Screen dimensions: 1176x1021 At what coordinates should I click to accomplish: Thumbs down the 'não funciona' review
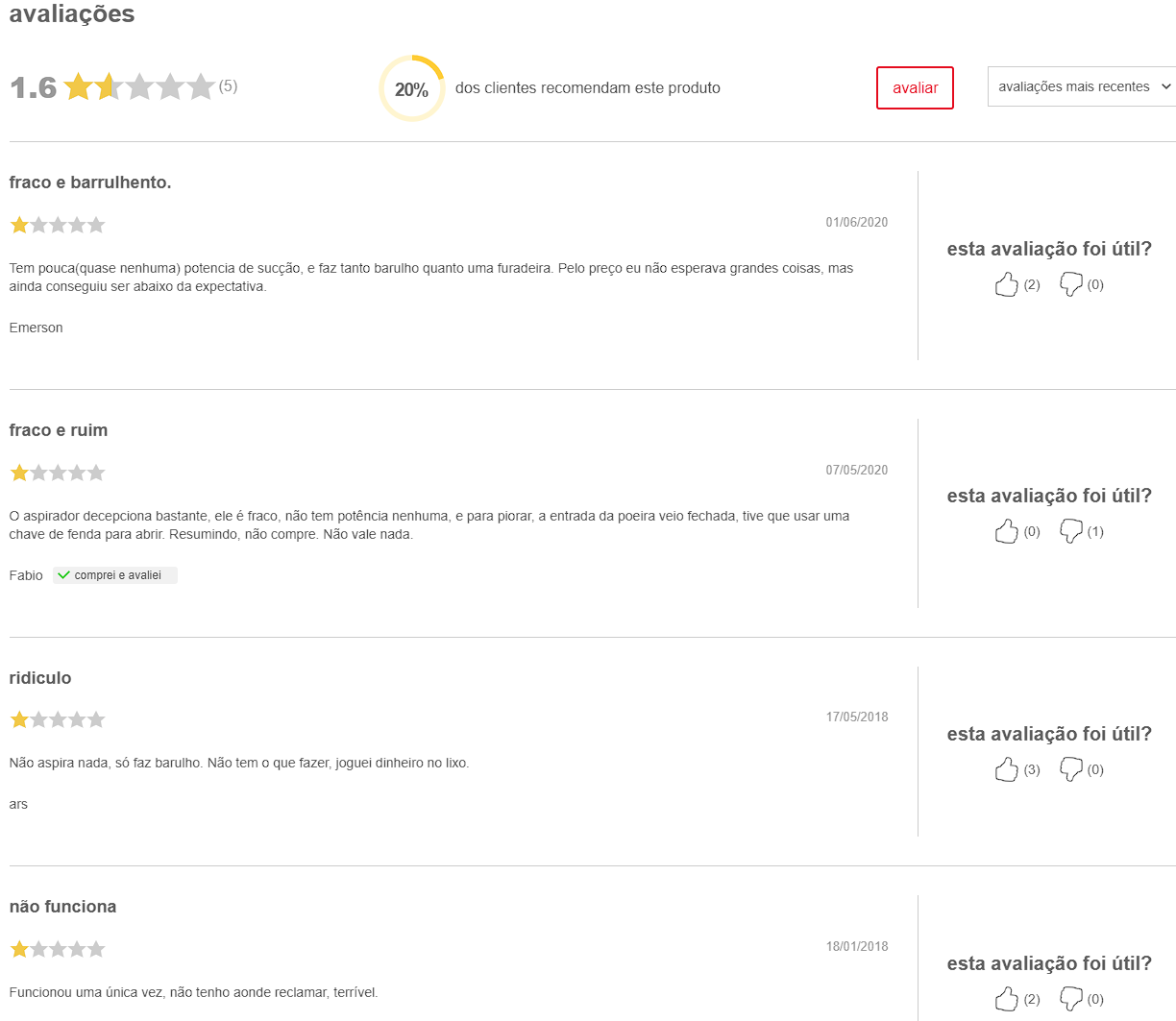1070,999
